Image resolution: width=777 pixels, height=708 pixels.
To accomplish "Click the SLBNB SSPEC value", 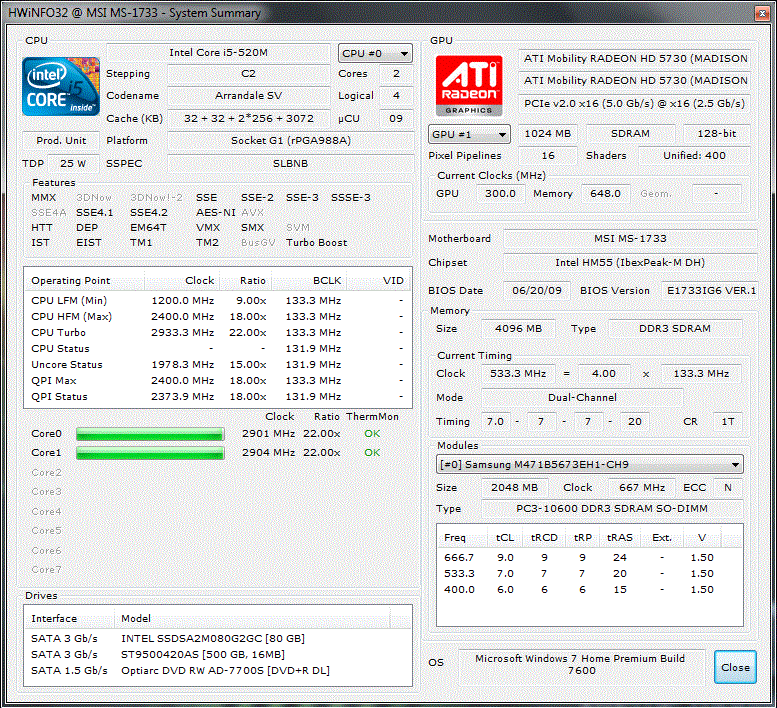I will 290,163.
